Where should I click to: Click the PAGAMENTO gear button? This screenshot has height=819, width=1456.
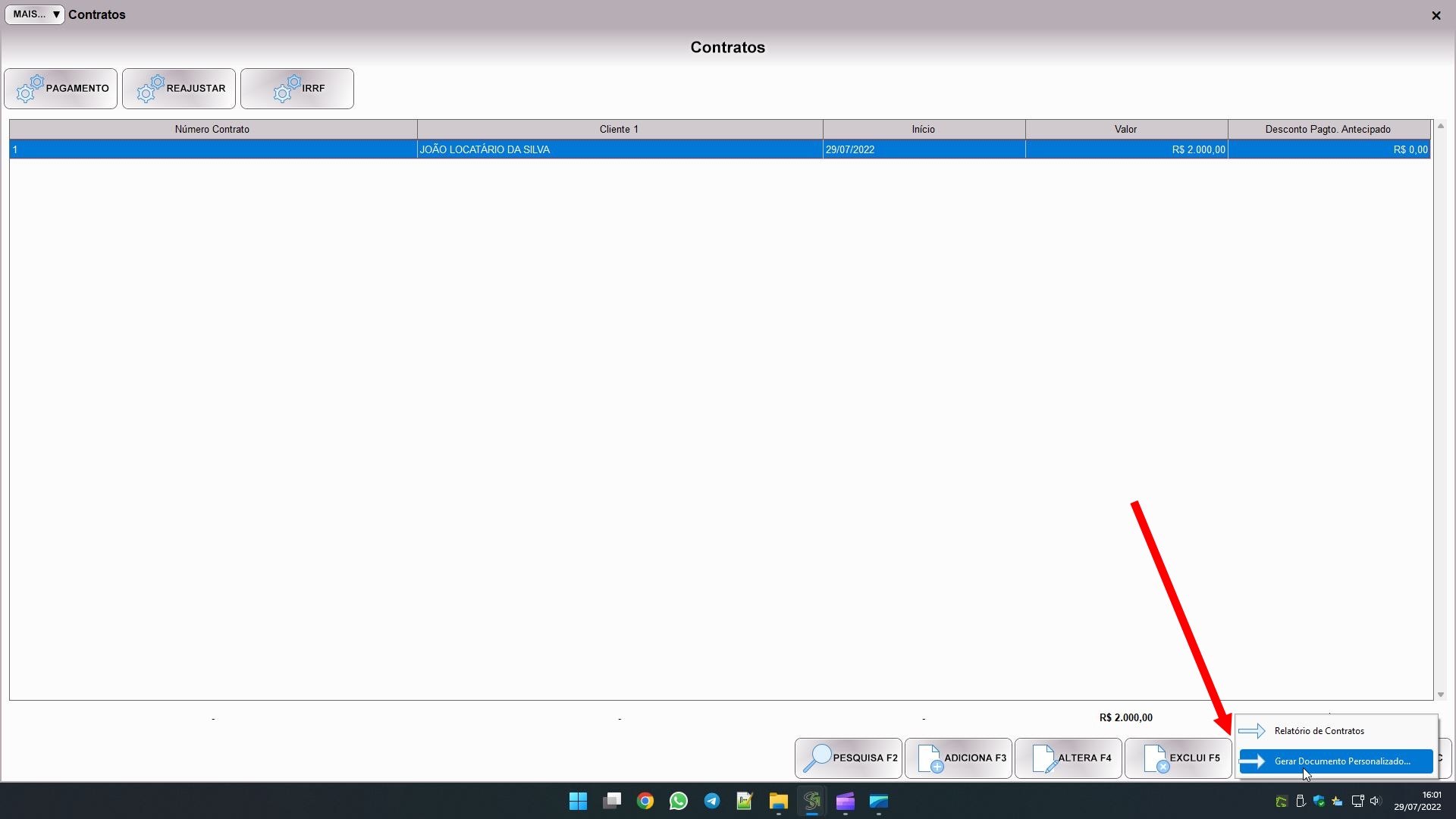point(61,89)
